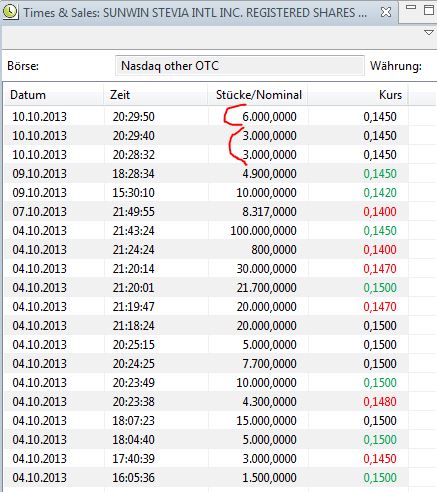Viewport: 437px width, 492px height.
Task: Click the time 15:30:10
Action: pyautogui.click(x=133, y=193)
